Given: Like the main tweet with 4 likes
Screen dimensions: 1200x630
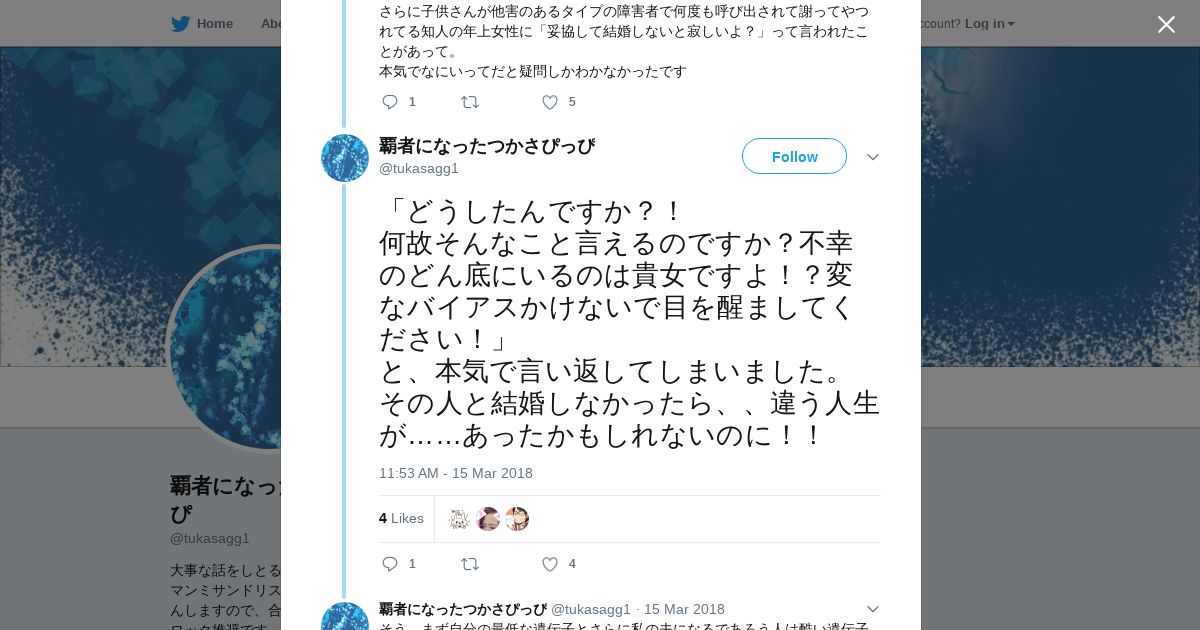Looking at the screenshot, I should coord(550,564).
